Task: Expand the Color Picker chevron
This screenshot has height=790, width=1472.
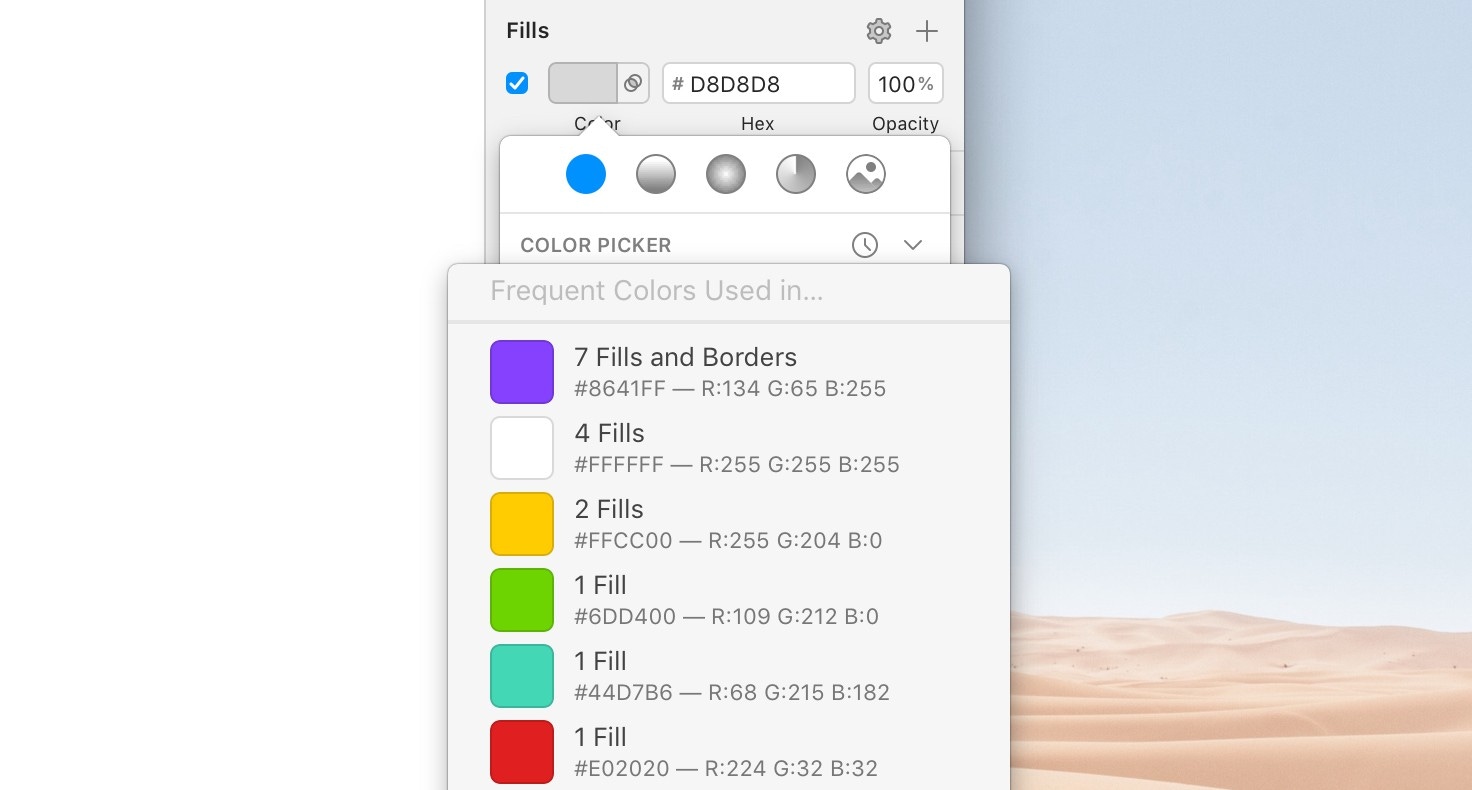Action: [x=913, y=245]
